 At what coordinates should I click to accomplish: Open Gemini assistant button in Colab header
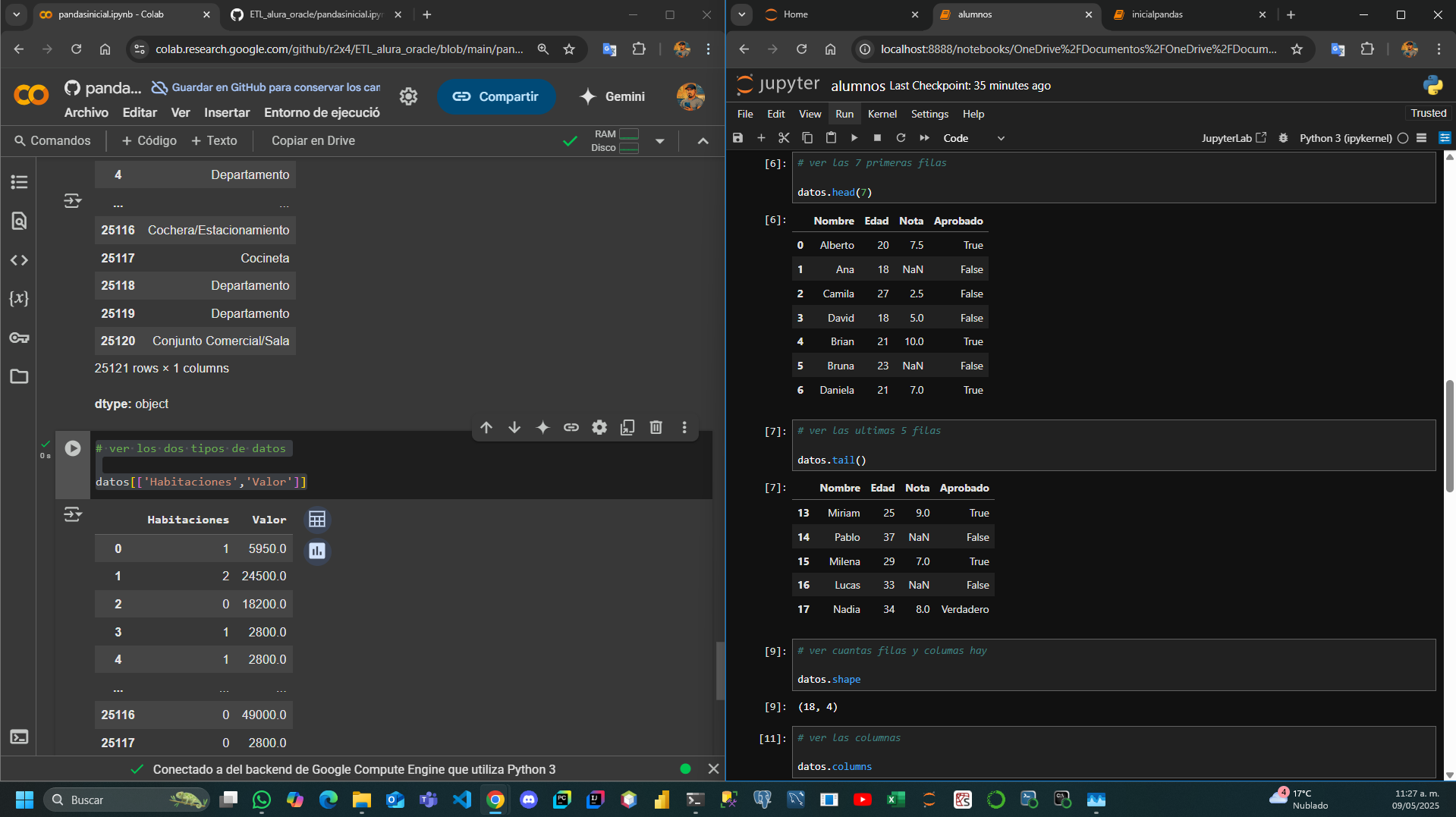[612, 96]
